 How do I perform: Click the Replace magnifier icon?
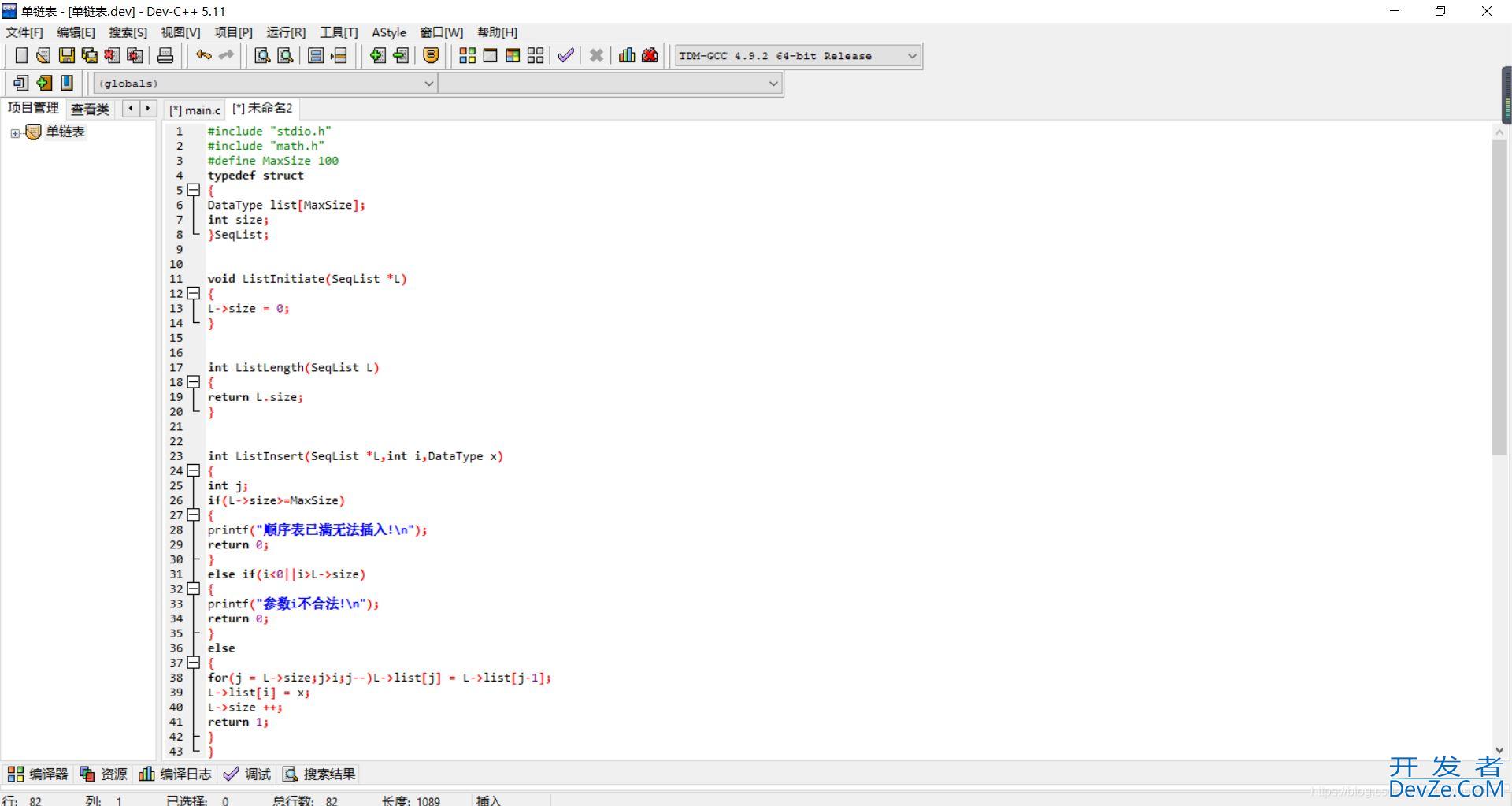tap(285, 55)
